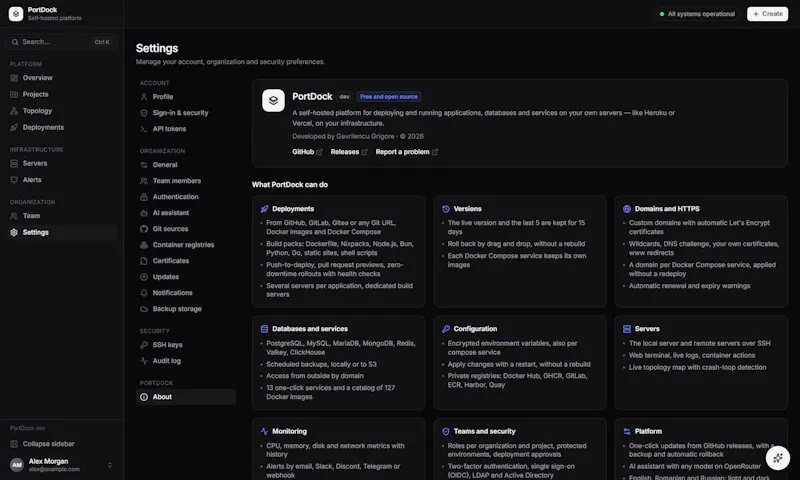Select the Profile settings tab
800x480 pixels.
[186, 97]
